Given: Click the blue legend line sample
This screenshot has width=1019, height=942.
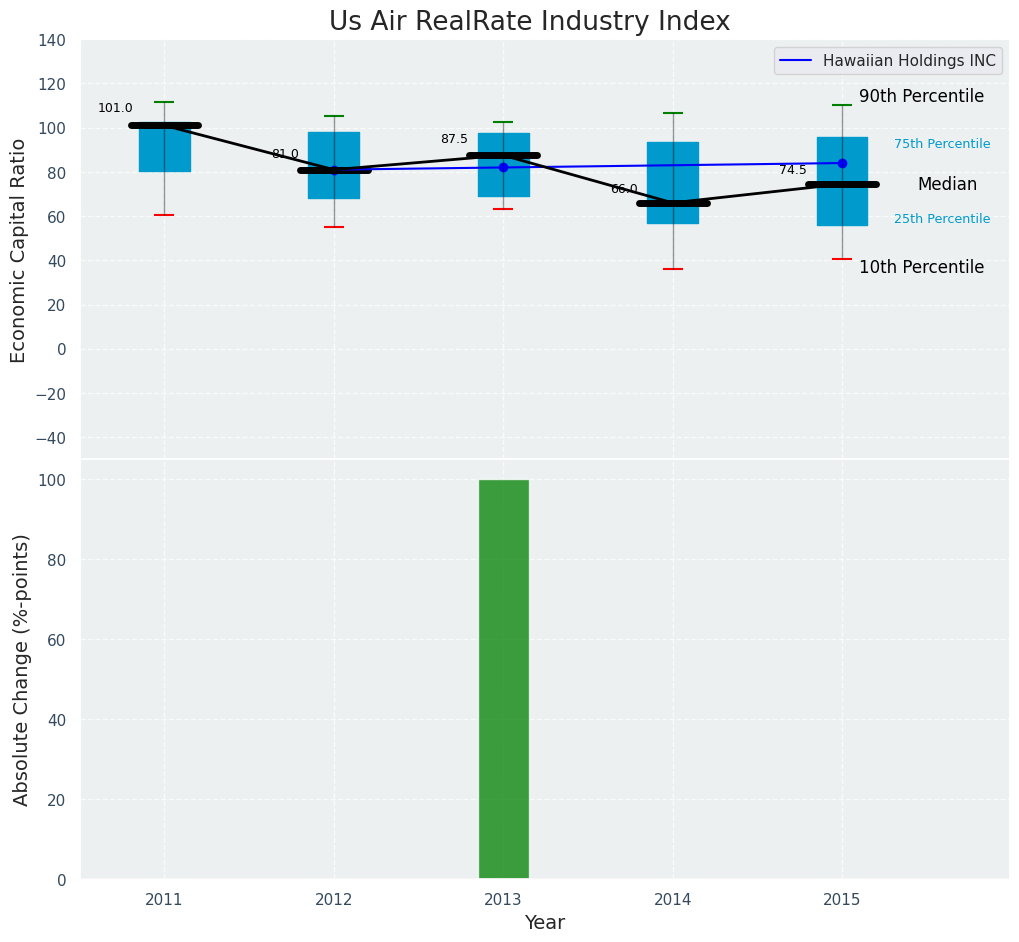Looking at the screenshot, I should tap(797, 61).
